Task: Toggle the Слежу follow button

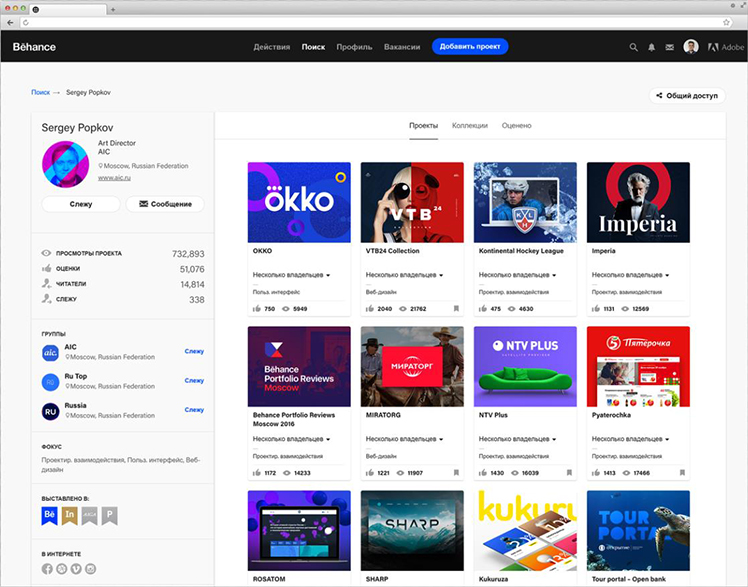Action: 81,204
